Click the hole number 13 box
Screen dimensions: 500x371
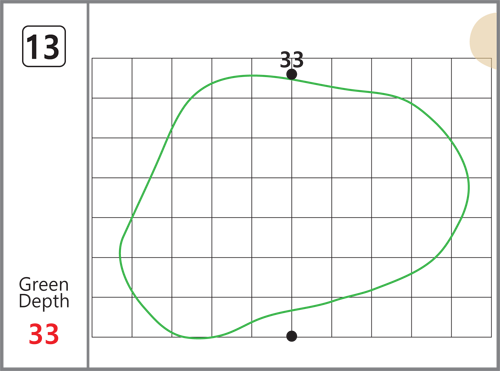pyautogui.click(x=44, y=46)
